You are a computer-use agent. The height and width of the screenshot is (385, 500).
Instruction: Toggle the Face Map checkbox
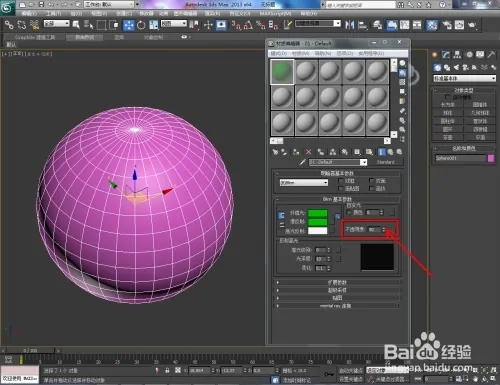point(341,189)
